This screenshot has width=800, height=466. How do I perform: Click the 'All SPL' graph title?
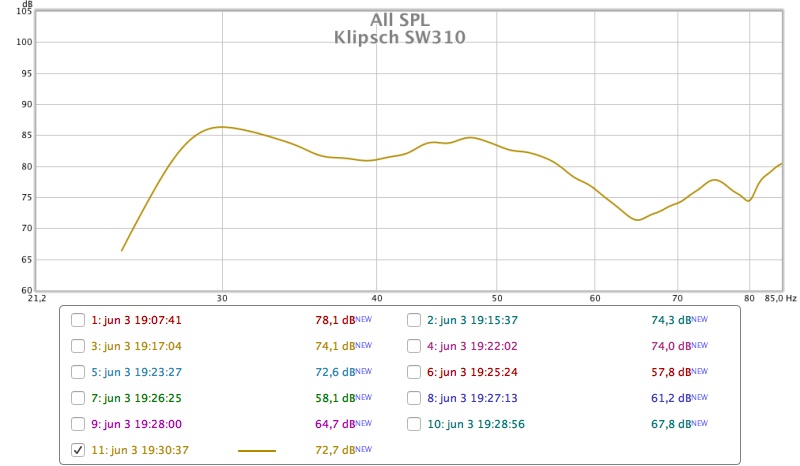(x=399, y=20)
